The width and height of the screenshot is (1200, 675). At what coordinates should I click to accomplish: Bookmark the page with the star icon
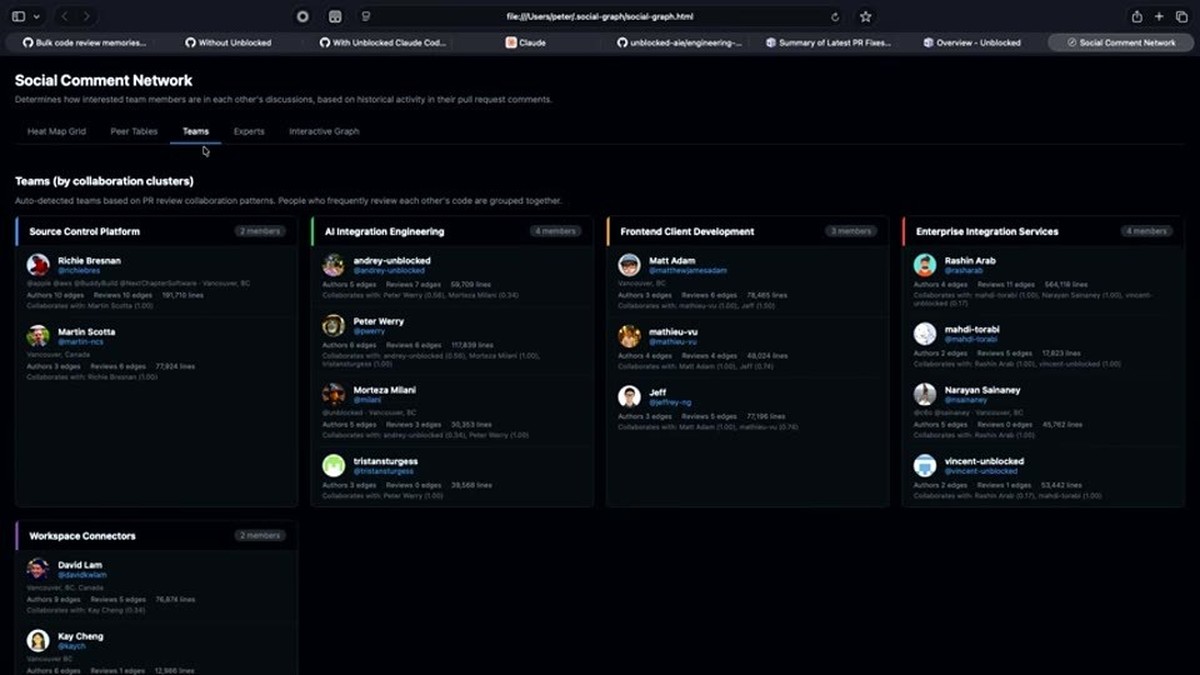(x=866, y=17)
